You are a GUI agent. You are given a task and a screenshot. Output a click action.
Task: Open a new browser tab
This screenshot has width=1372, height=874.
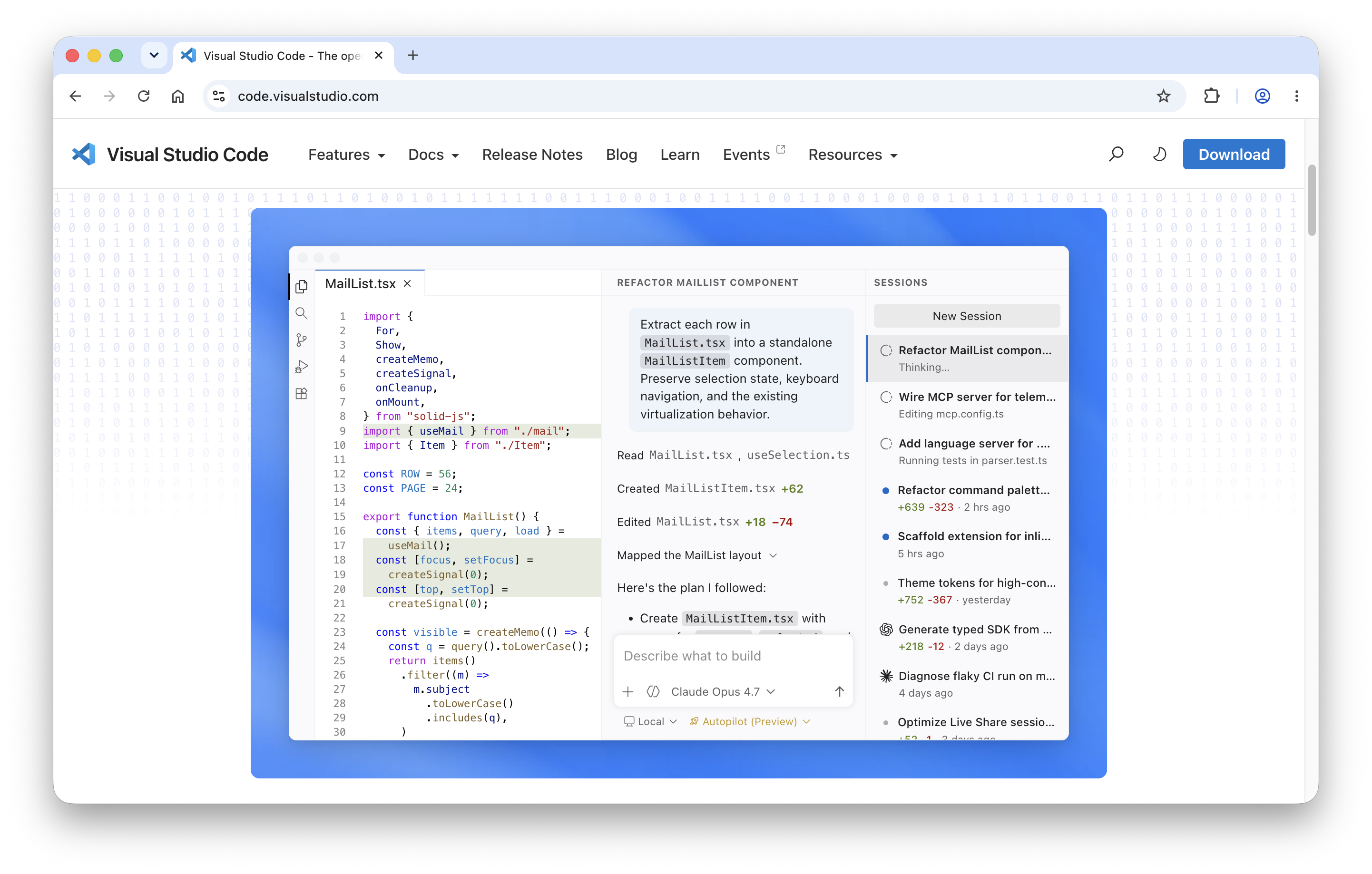point(413,55)
